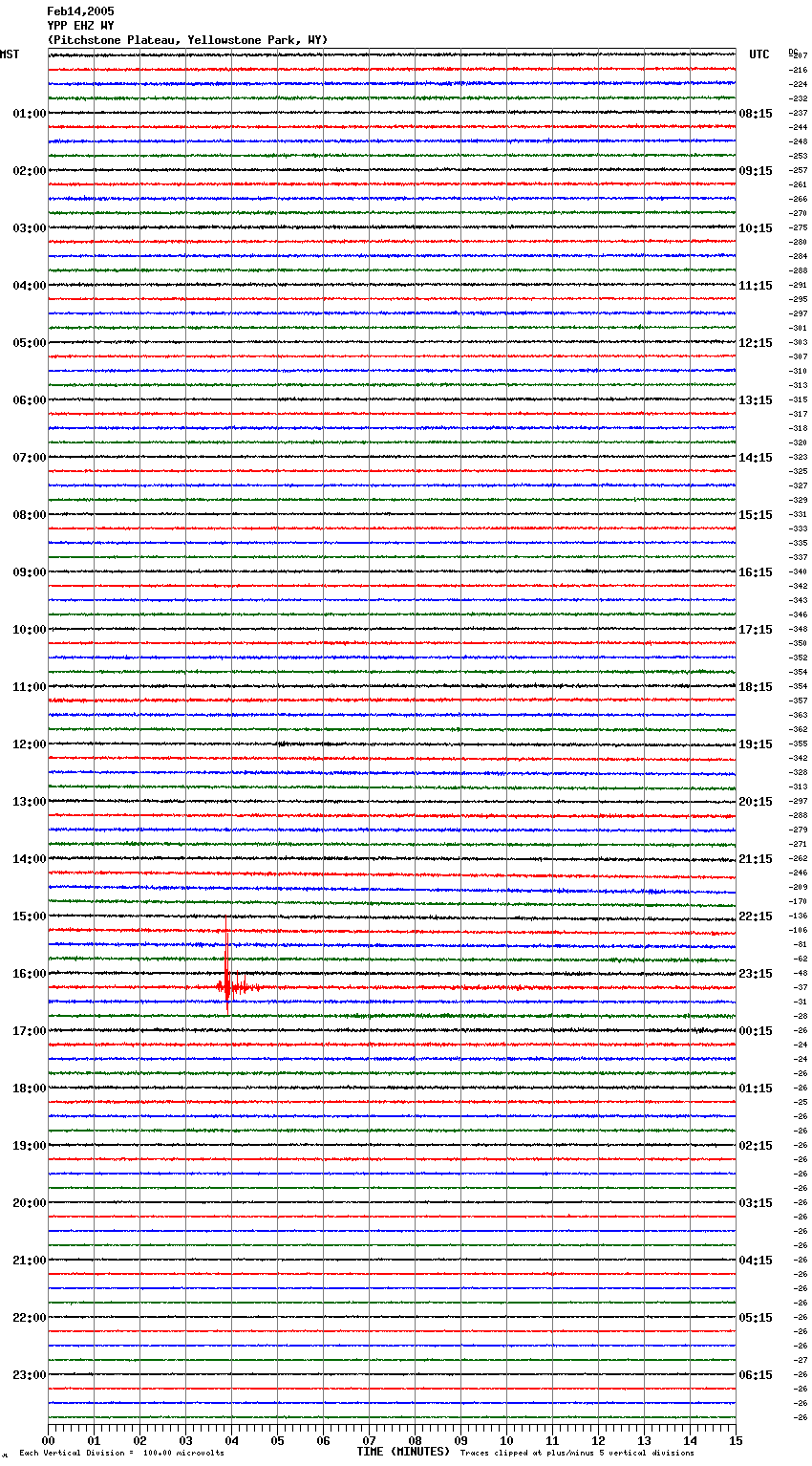
Task: Click minute 00 on the bottom time axis
Action: coord(48,1440)
